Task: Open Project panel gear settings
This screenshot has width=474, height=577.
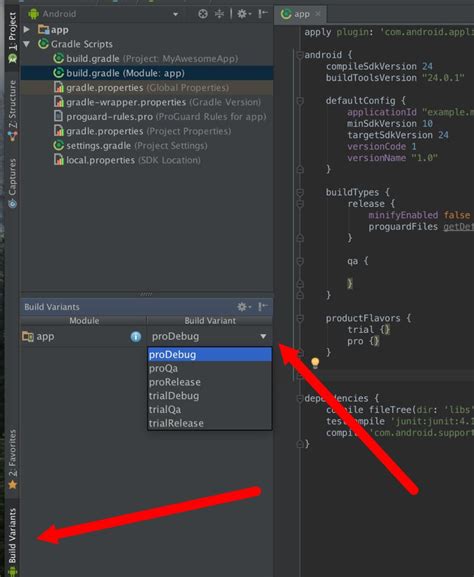Action: 244,14
